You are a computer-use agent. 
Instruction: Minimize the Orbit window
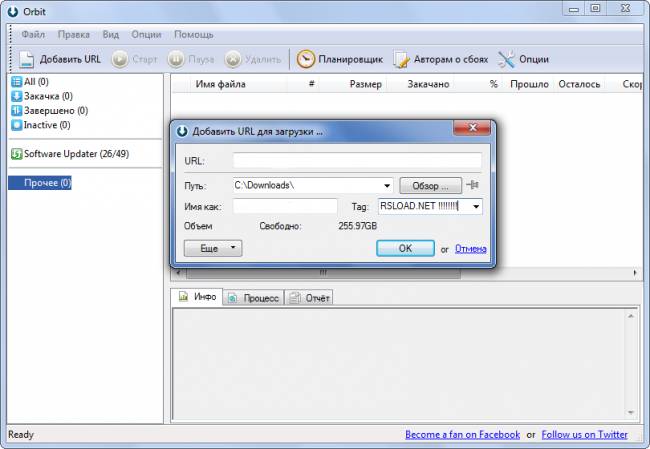click(x=574, y=9)
